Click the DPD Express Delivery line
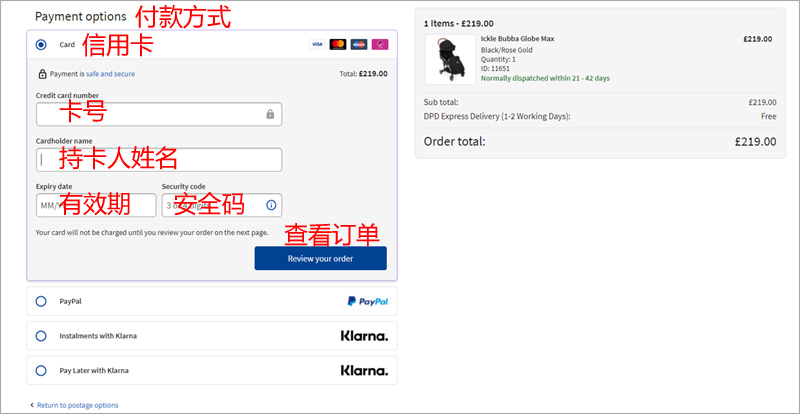The width and height of the screenshot is (800, 414). pos(497,116)
